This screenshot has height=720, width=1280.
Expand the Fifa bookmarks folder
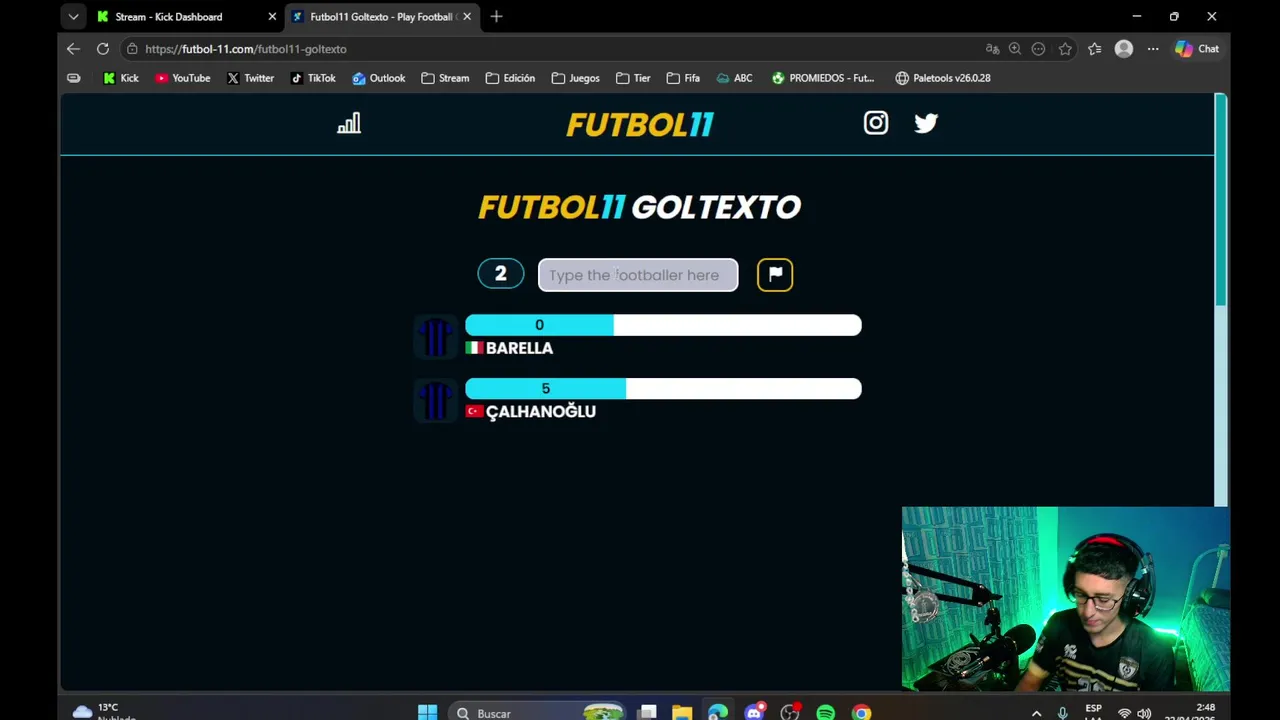[683, 78]
